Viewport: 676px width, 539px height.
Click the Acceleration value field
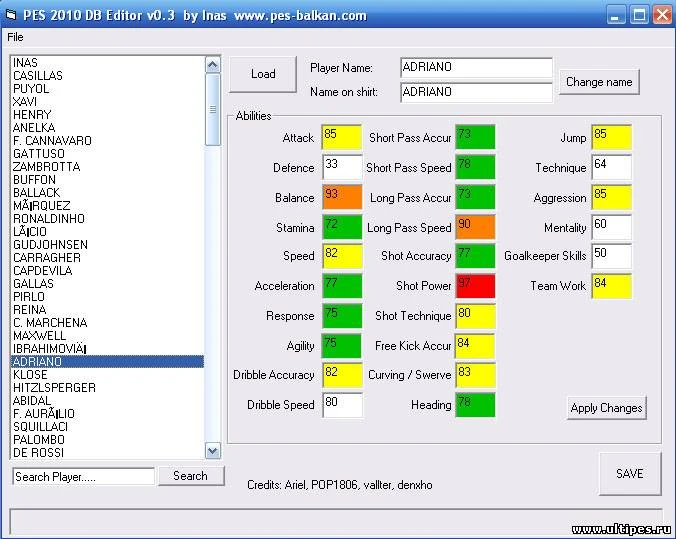(x=342, y=286)
